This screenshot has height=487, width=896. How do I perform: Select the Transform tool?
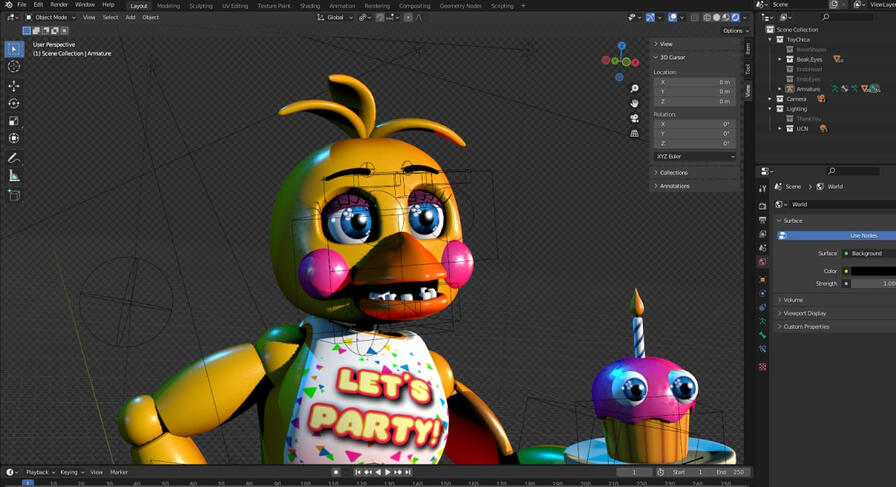click(x=14, y=138)
